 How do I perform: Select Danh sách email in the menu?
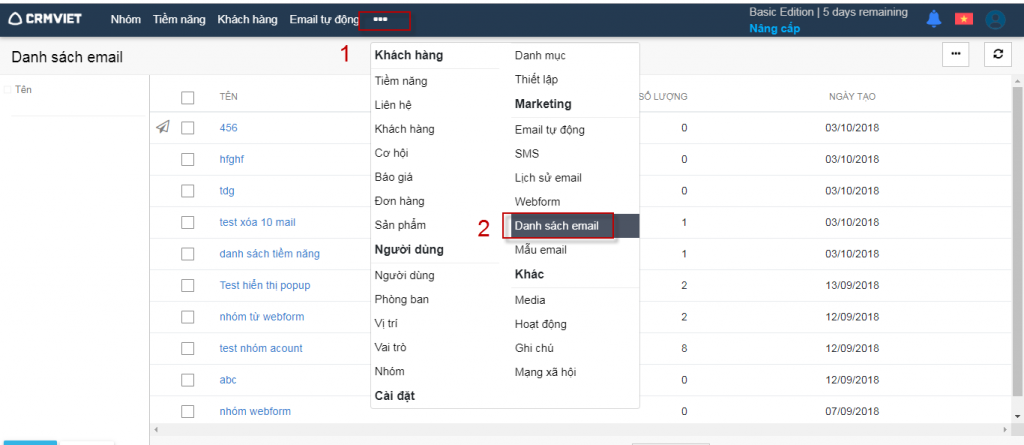[556, 226]
